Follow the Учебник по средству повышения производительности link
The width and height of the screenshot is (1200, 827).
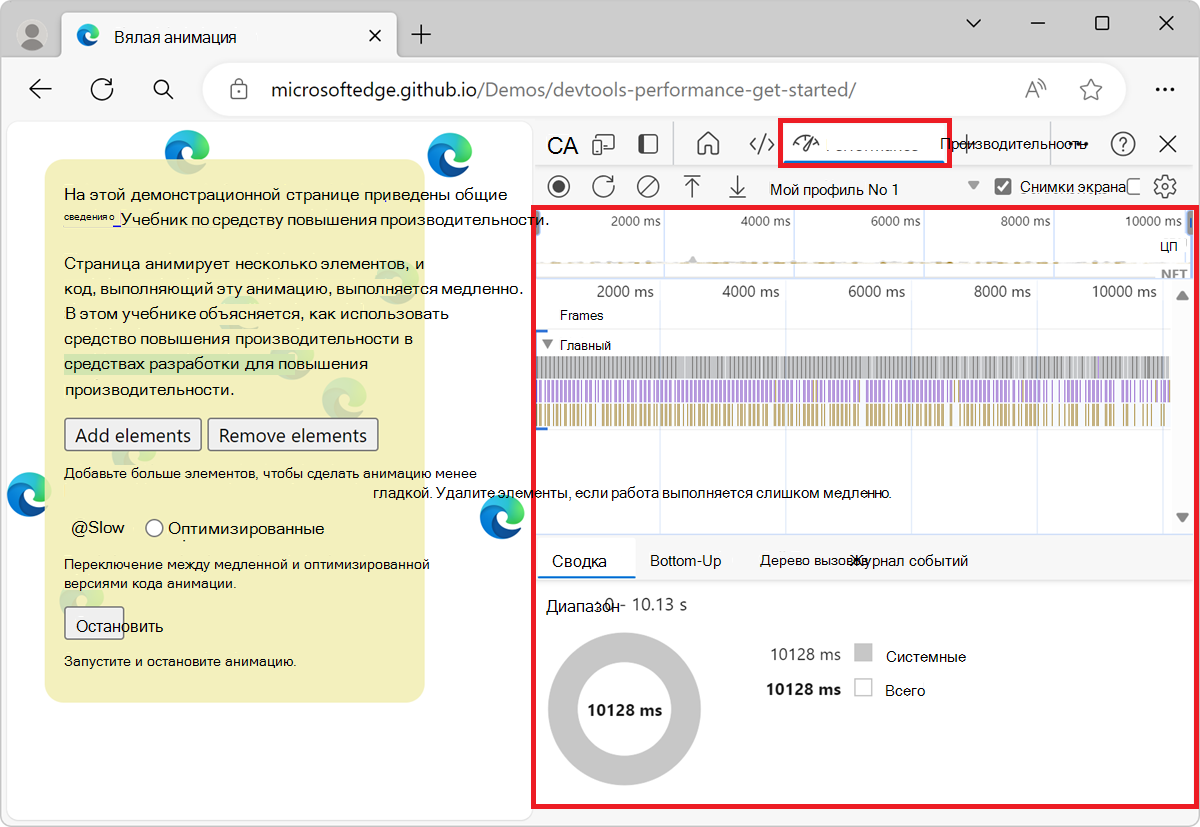[x=335, y=219]
